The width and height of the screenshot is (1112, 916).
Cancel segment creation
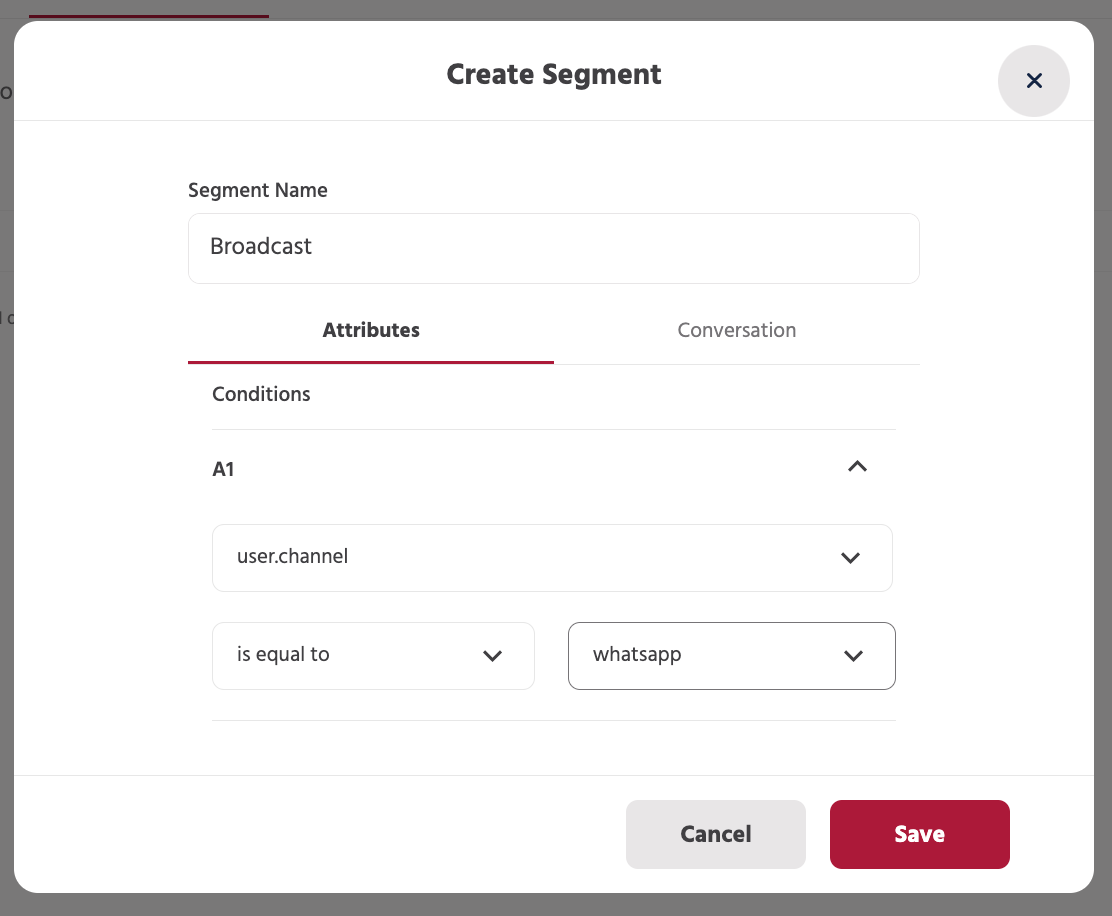pyautogui.click(x=715, y=834)
